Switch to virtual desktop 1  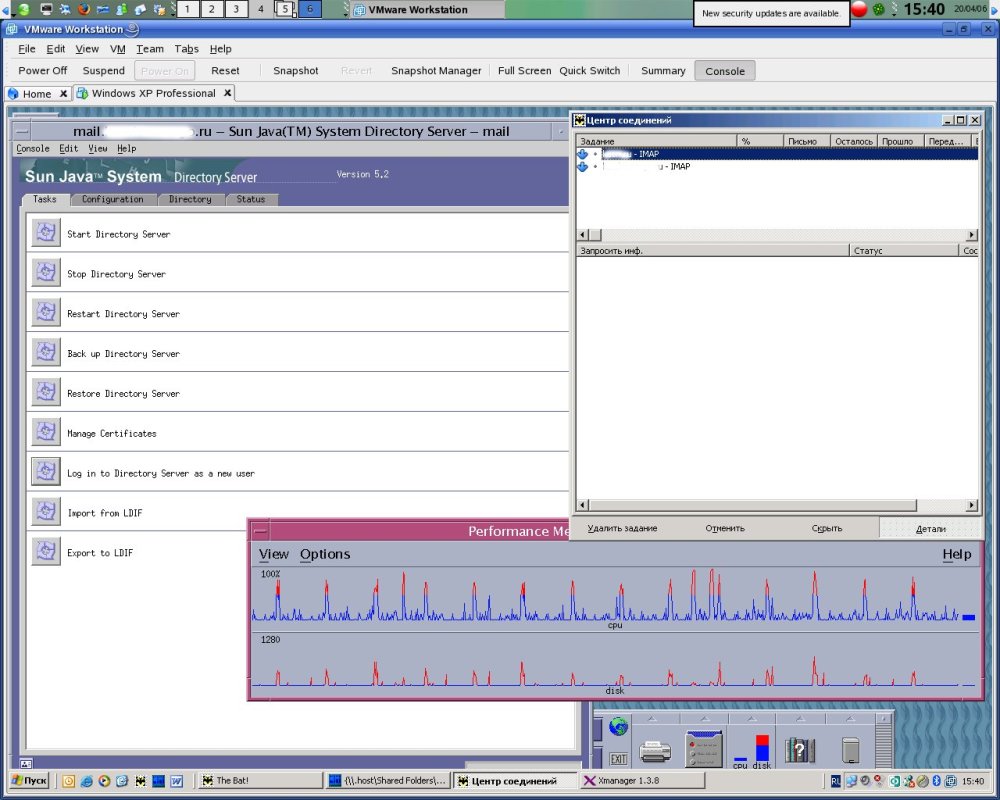click(x=188, y=9)
